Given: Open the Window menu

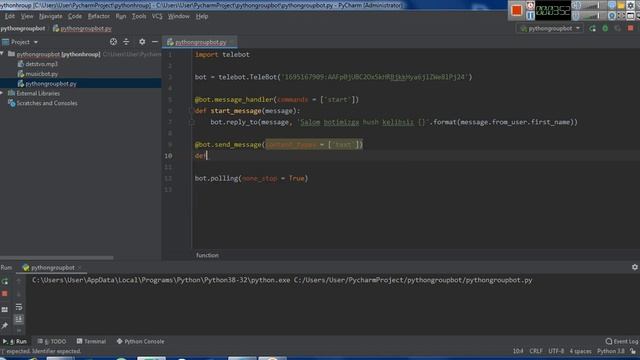Looking at the screenshot, I should click(x=179, y=16).
